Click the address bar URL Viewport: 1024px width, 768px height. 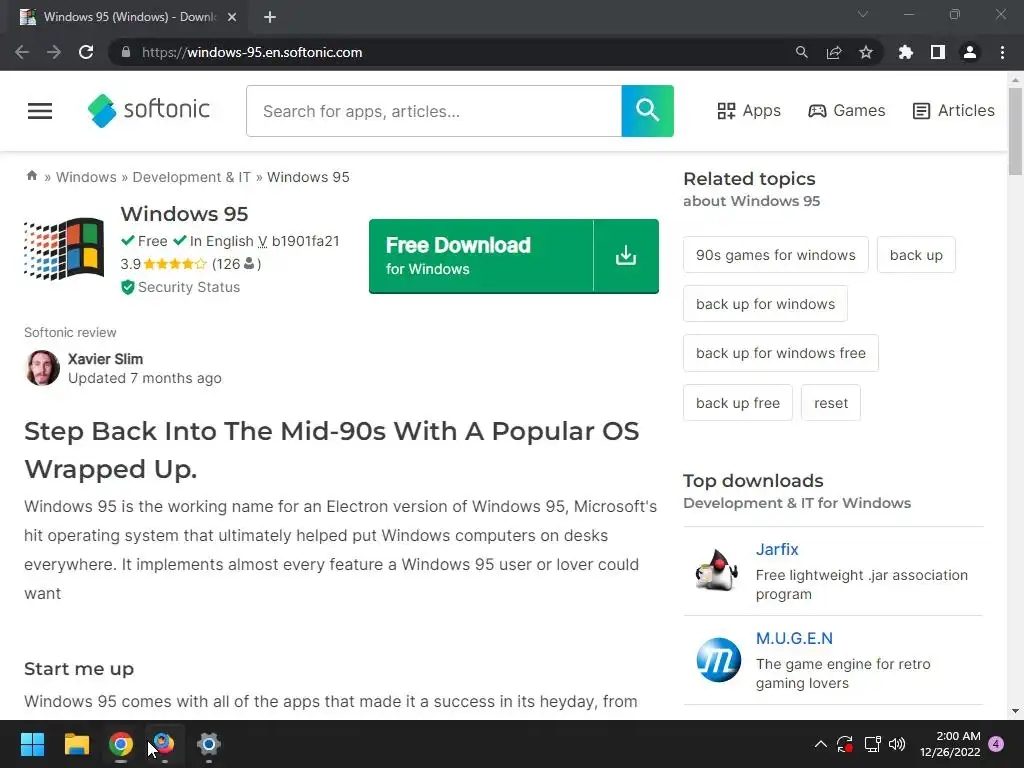tap(251, 52)
